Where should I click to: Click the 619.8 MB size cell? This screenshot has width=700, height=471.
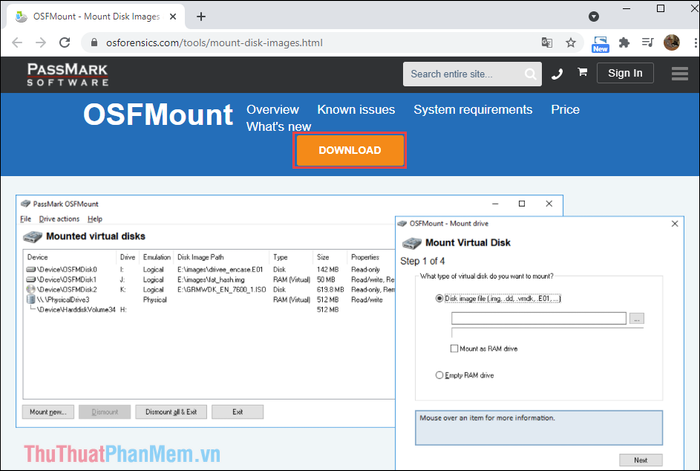[x=330, y=289]
